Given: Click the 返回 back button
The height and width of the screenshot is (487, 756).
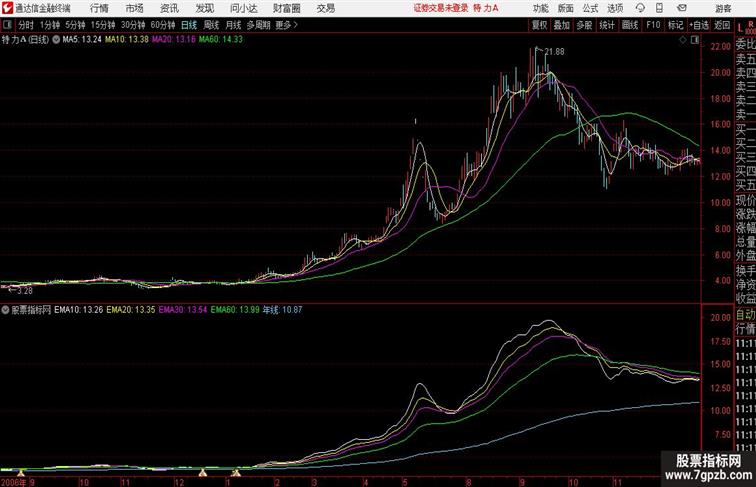Looking at the screenshot, I should (722, 25).
